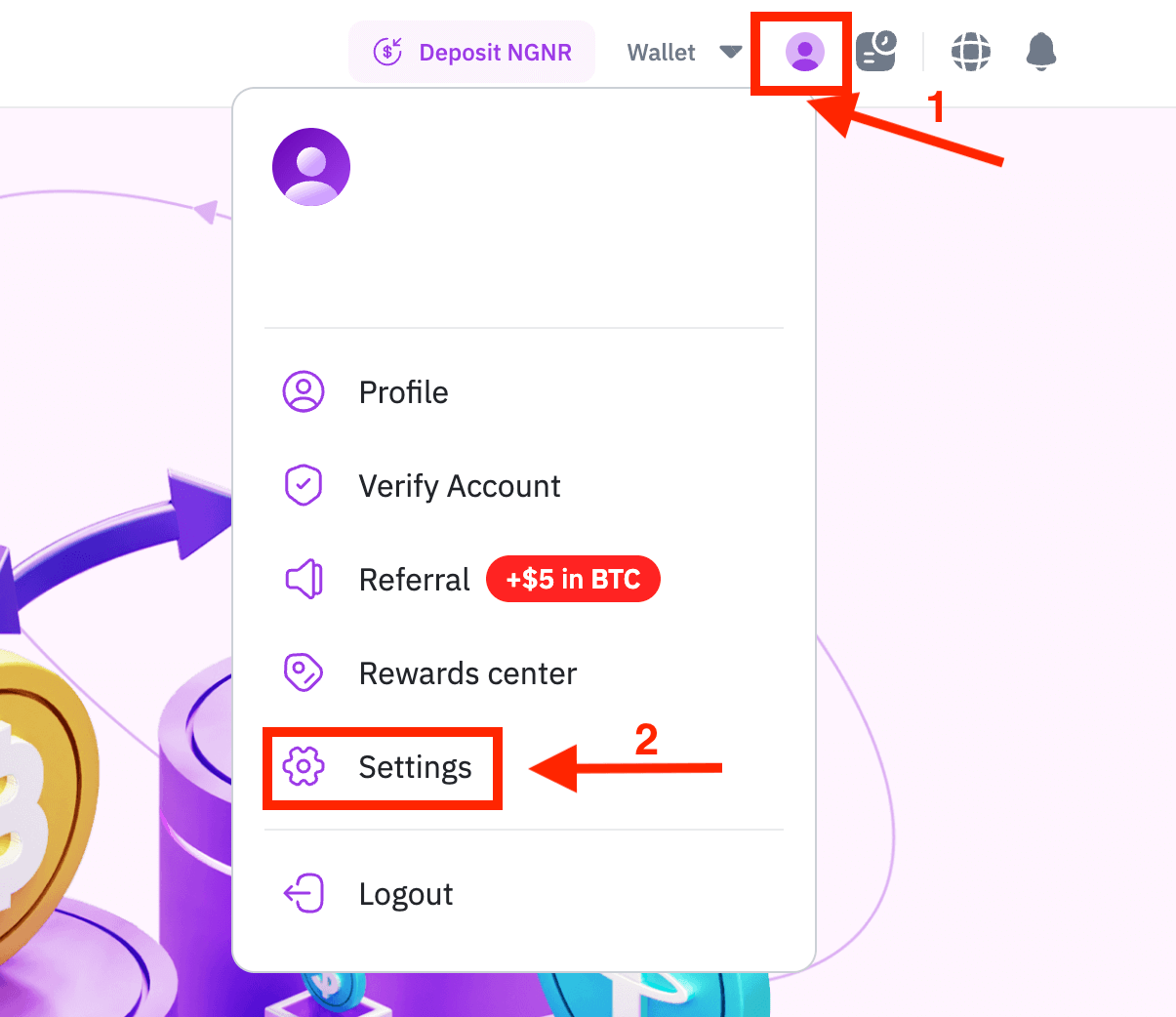This screenshot has width=1176, height=1017.
Task: Click the Logout exit arrow icon
Action: (x=304, y=893)
